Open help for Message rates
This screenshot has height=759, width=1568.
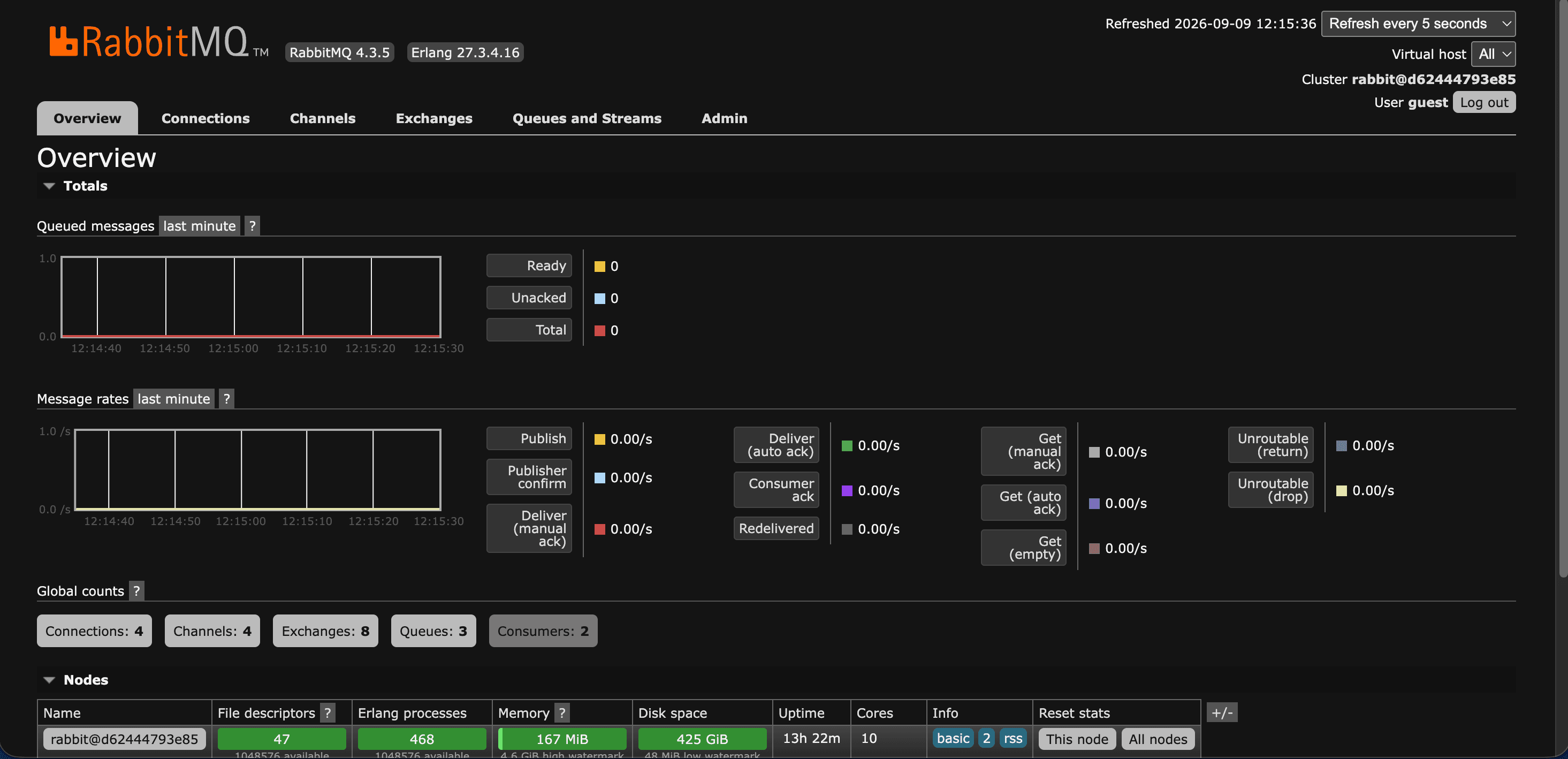226,399
